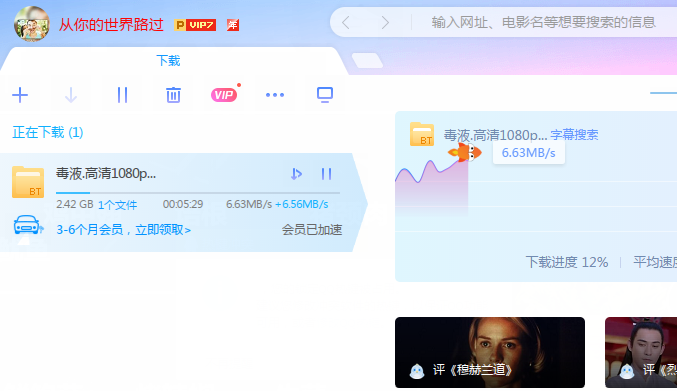Open the 评《穆赫兰道》 video thumbnail

(490, 353)
